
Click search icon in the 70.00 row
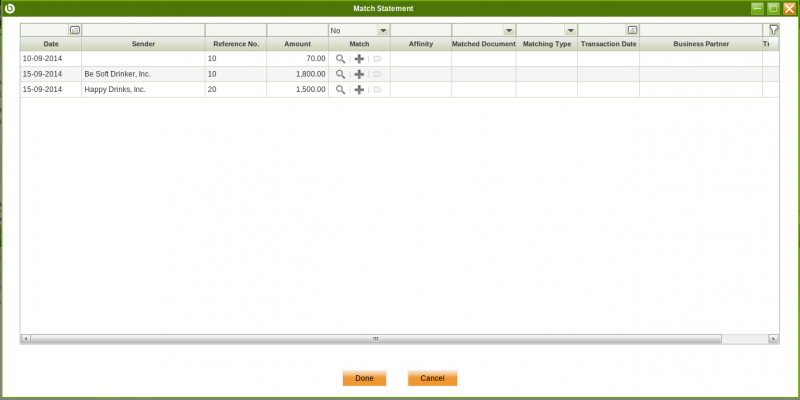(340, 59)
